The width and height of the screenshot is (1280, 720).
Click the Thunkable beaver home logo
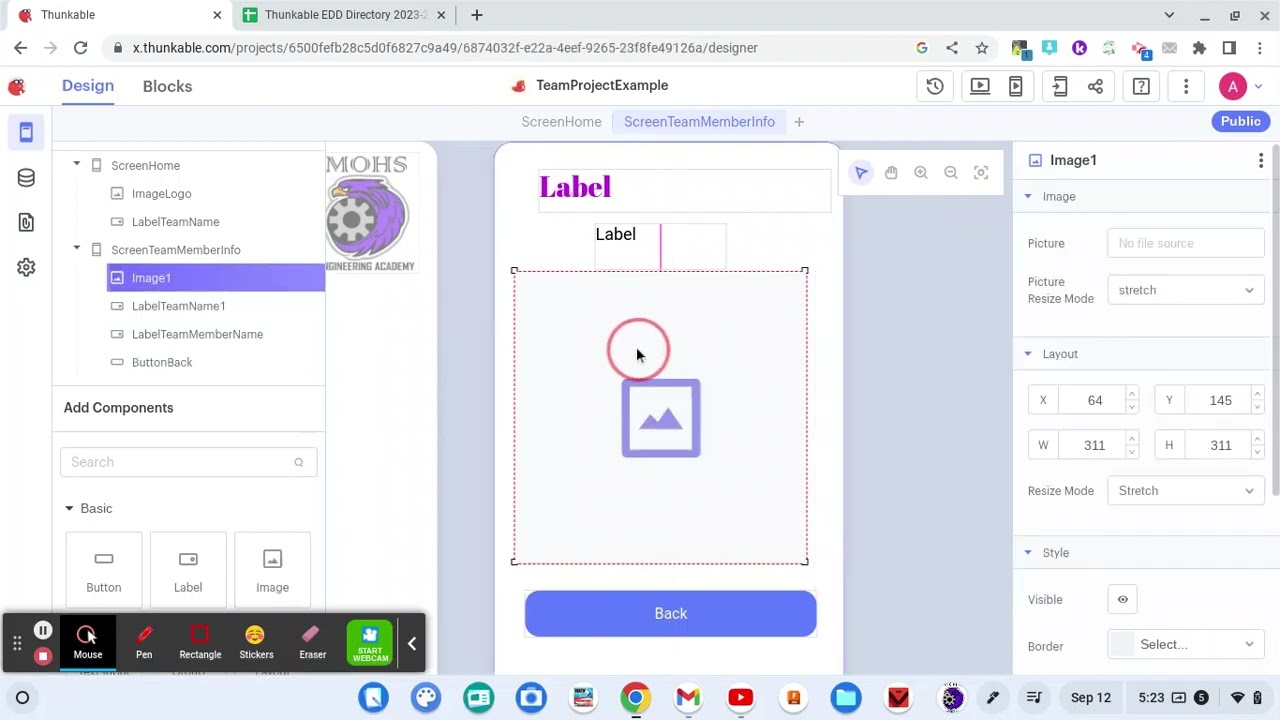[16, 87]
